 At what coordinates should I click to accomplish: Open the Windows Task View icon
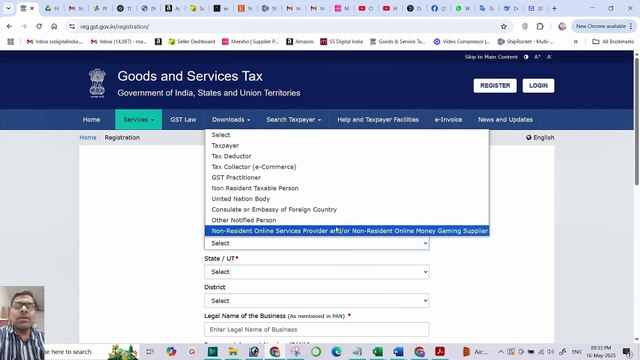[150, 351]
